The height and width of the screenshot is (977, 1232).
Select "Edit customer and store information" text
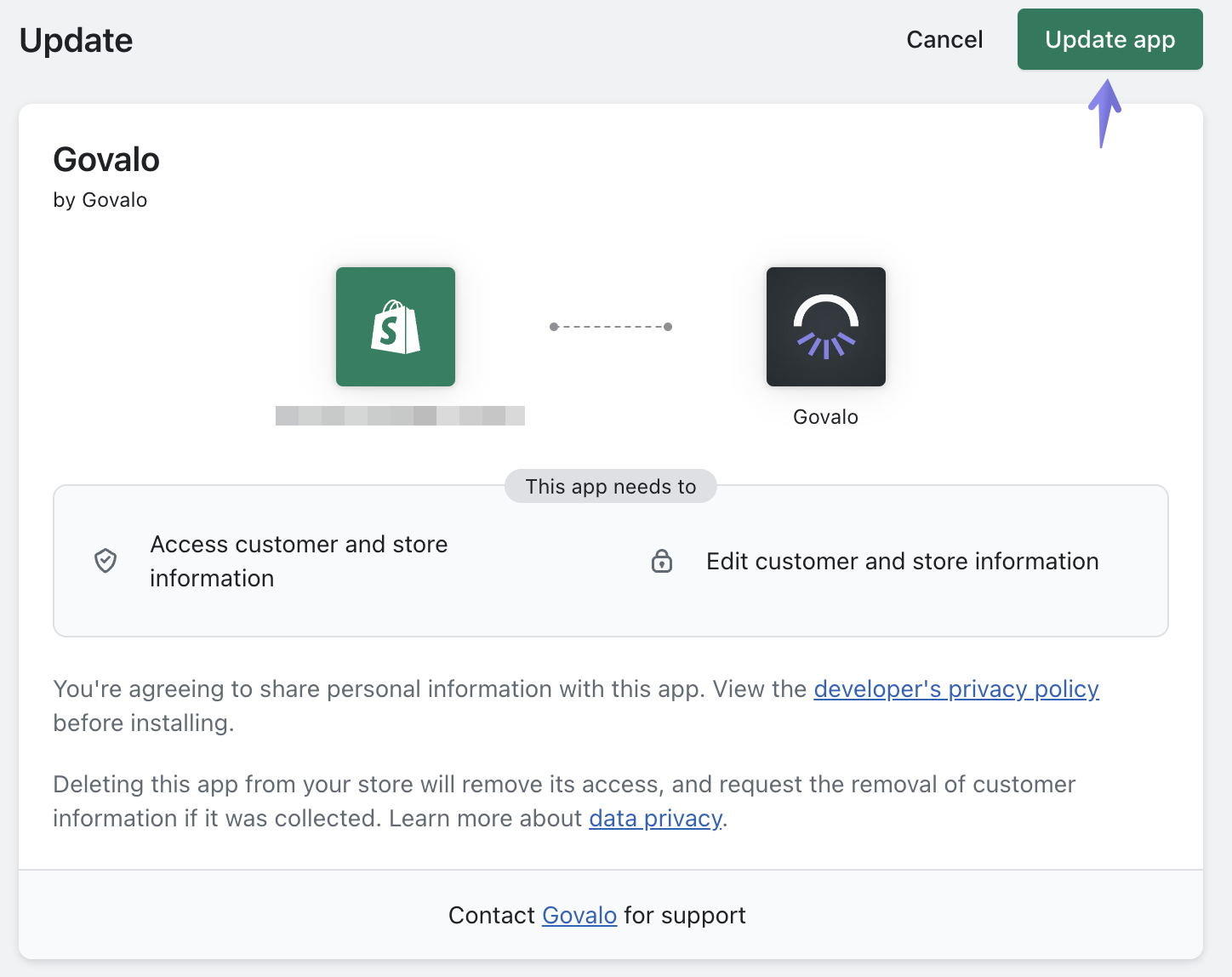point(902,562)
